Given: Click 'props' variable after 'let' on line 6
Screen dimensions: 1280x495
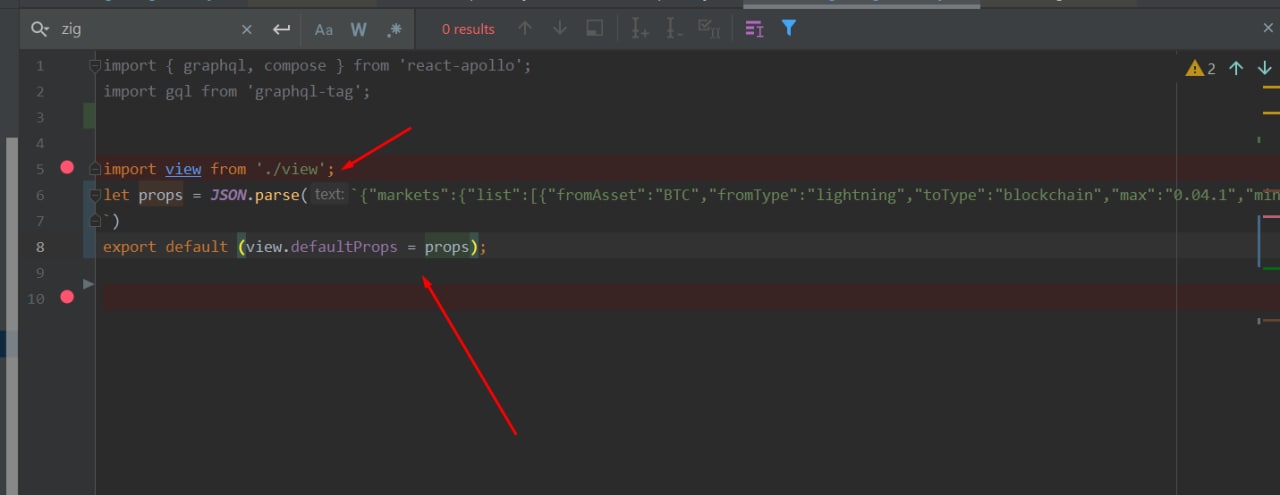Looking at the screenshot, I should [x=161, y=195].
